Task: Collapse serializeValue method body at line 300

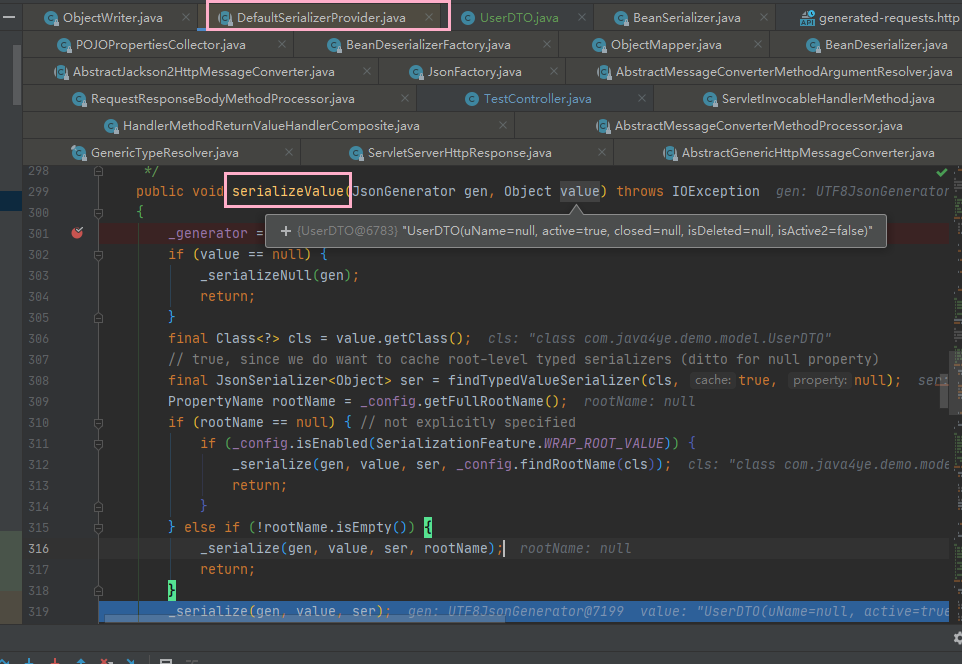Action: point(98,213)
